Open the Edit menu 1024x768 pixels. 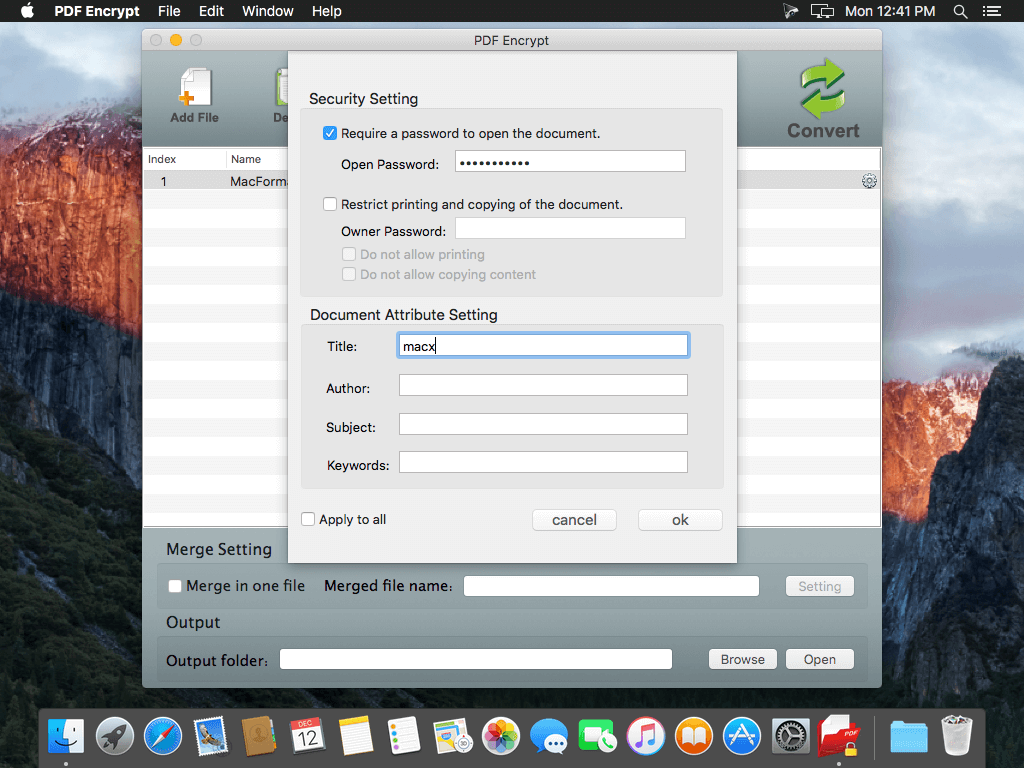point(211,11)
